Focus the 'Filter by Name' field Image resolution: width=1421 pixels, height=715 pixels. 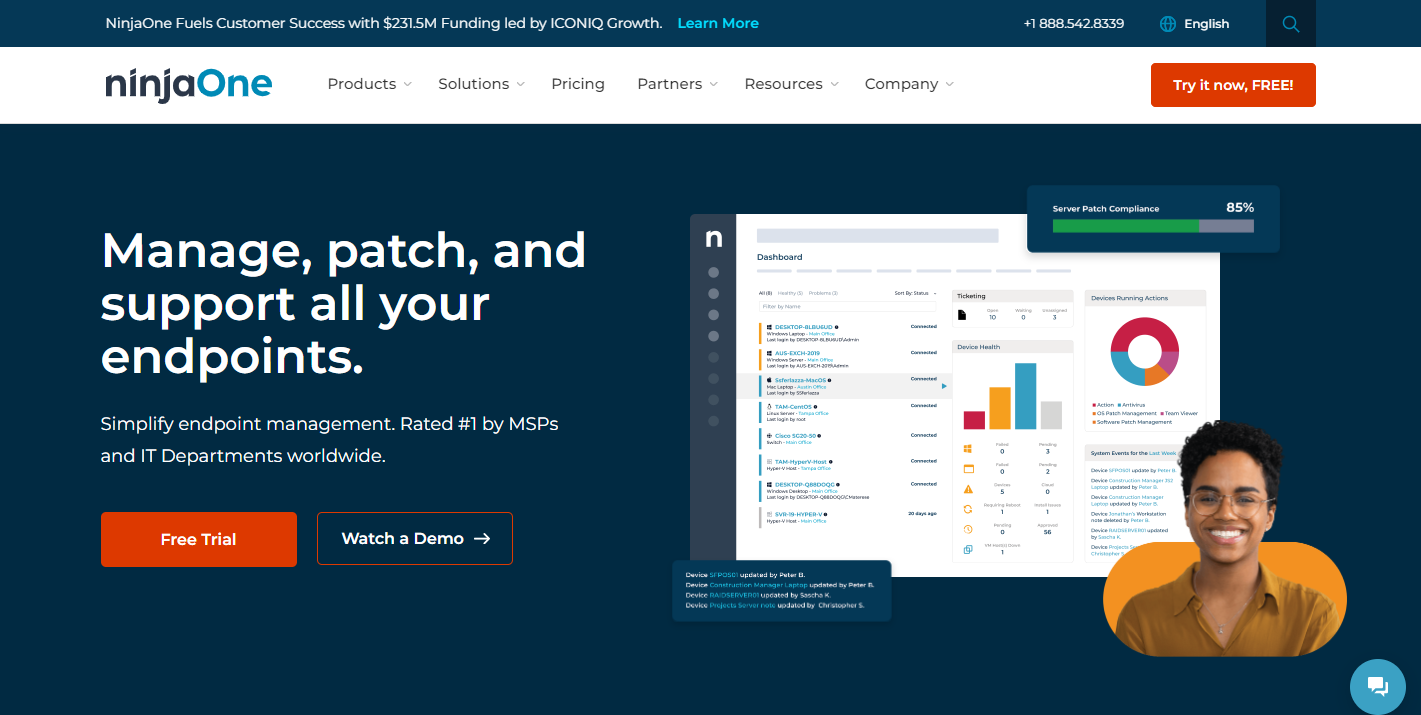tap(848, 306)
